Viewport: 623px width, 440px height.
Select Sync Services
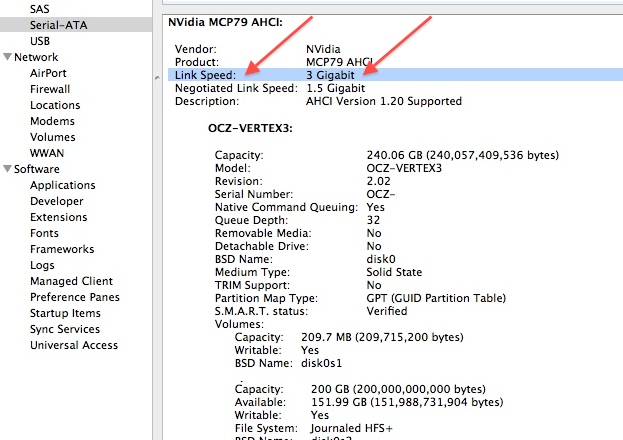(x=65, y=329)
